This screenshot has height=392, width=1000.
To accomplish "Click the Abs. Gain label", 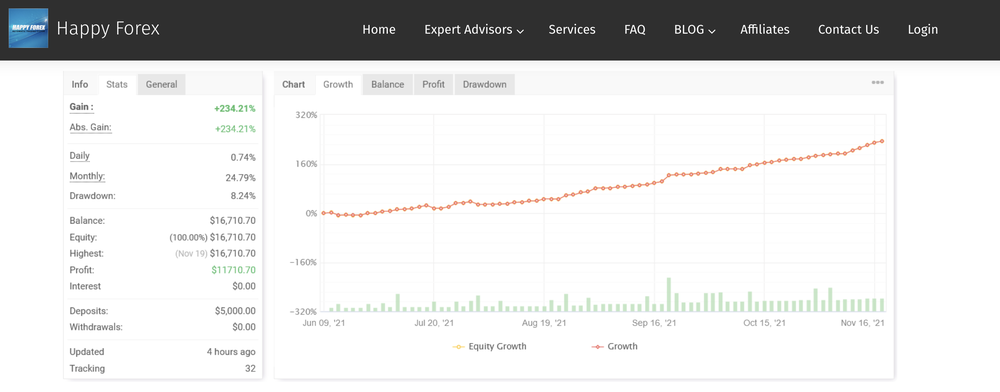I will 91,127.
